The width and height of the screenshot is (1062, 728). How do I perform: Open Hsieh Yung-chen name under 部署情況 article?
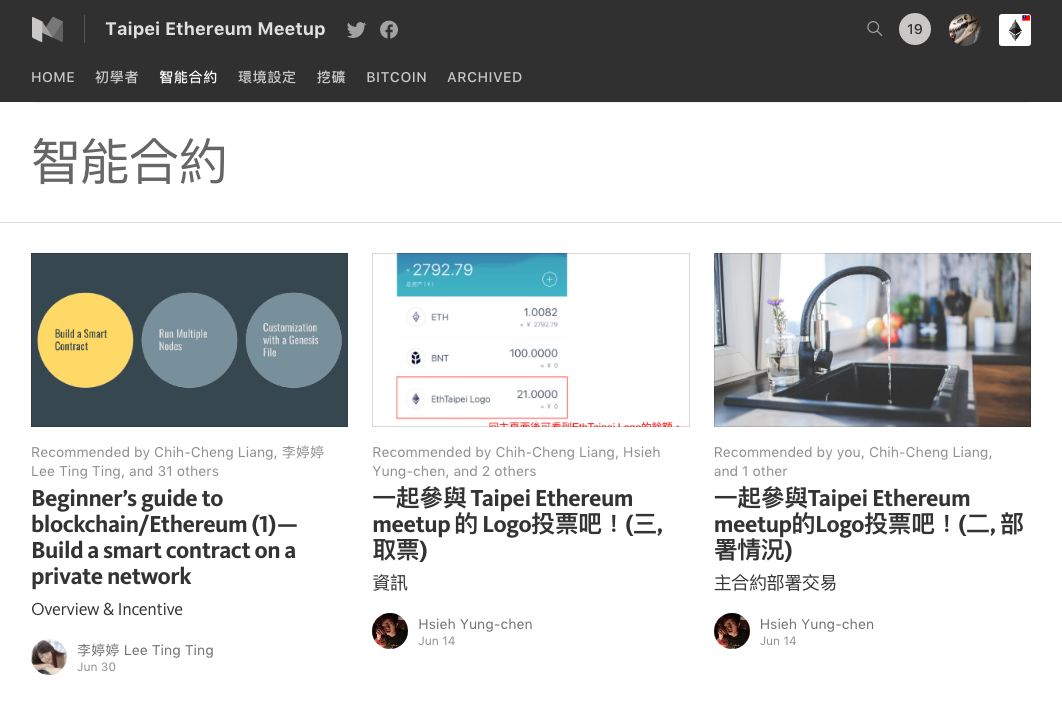pos(817,624)
